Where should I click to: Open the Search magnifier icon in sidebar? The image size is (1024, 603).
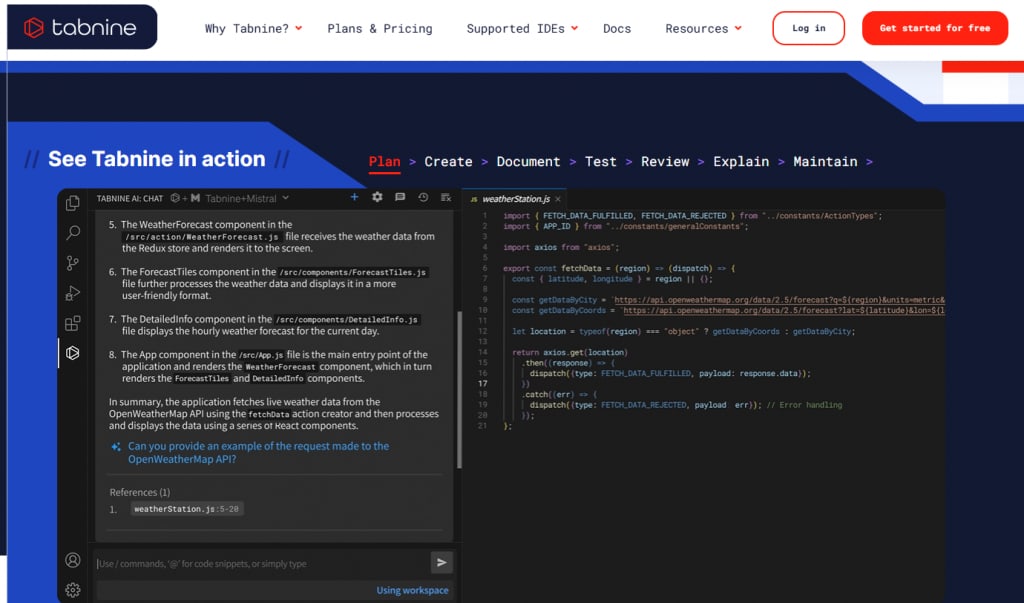click(73, 233)
